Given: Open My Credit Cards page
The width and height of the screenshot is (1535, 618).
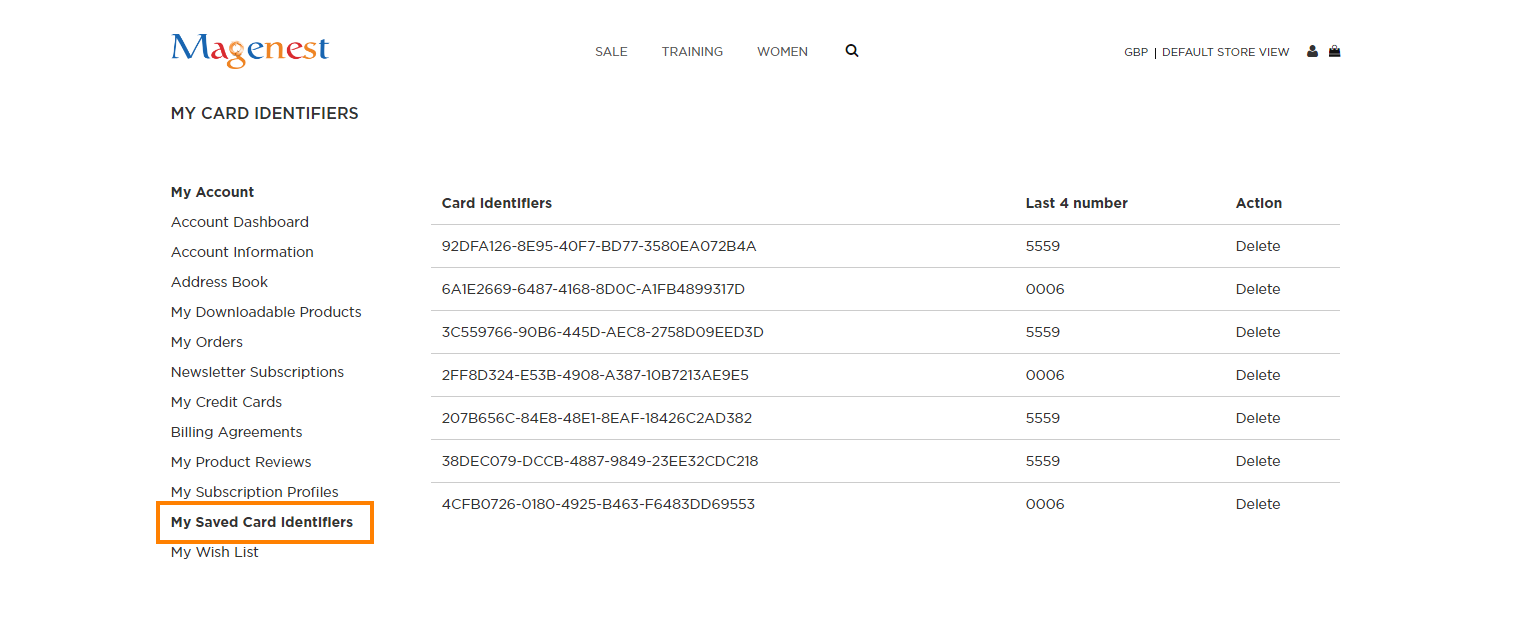Looking at the screenshot, I should 226,401.
